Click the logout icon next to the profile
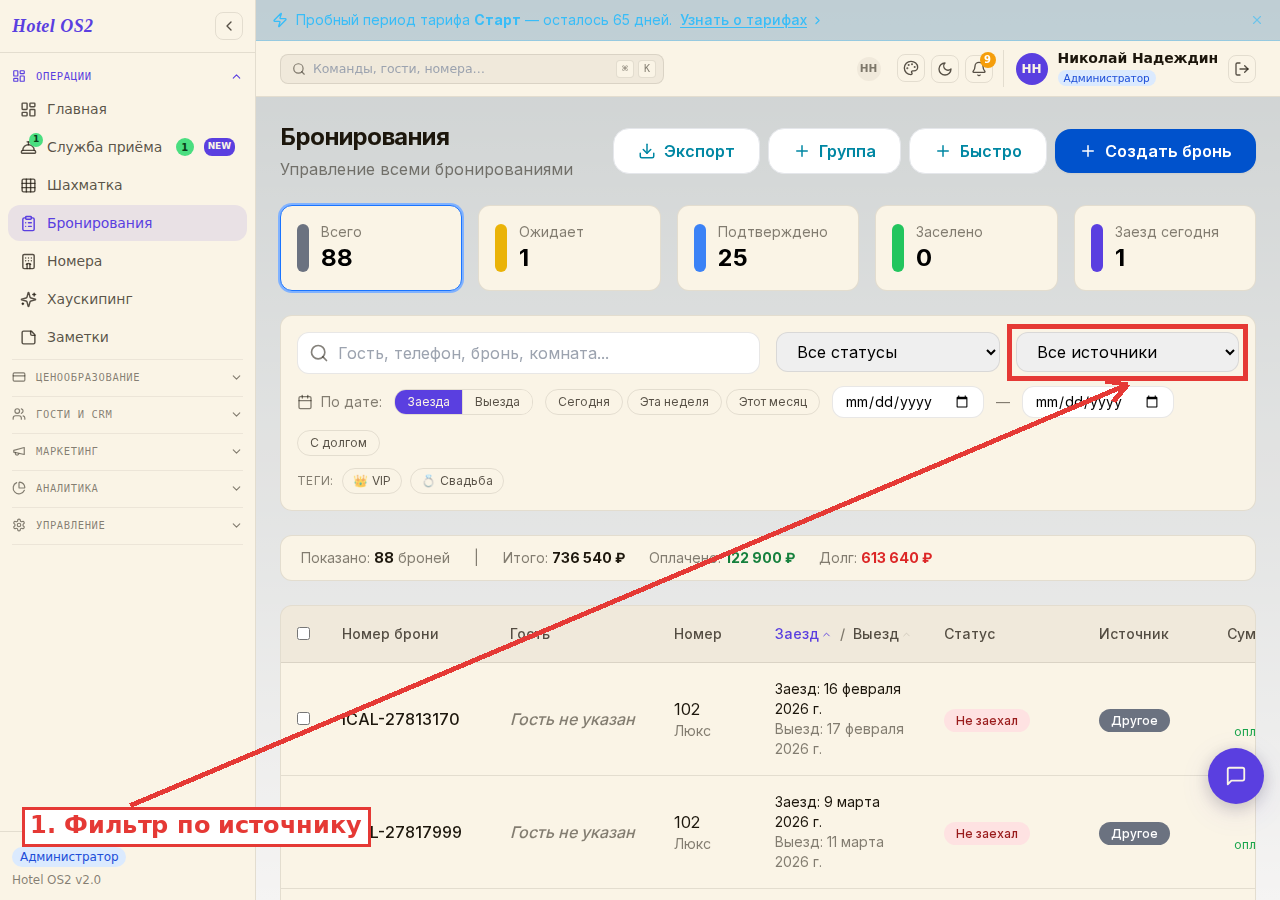1280x900 pixels. [x=1242, y=68]
